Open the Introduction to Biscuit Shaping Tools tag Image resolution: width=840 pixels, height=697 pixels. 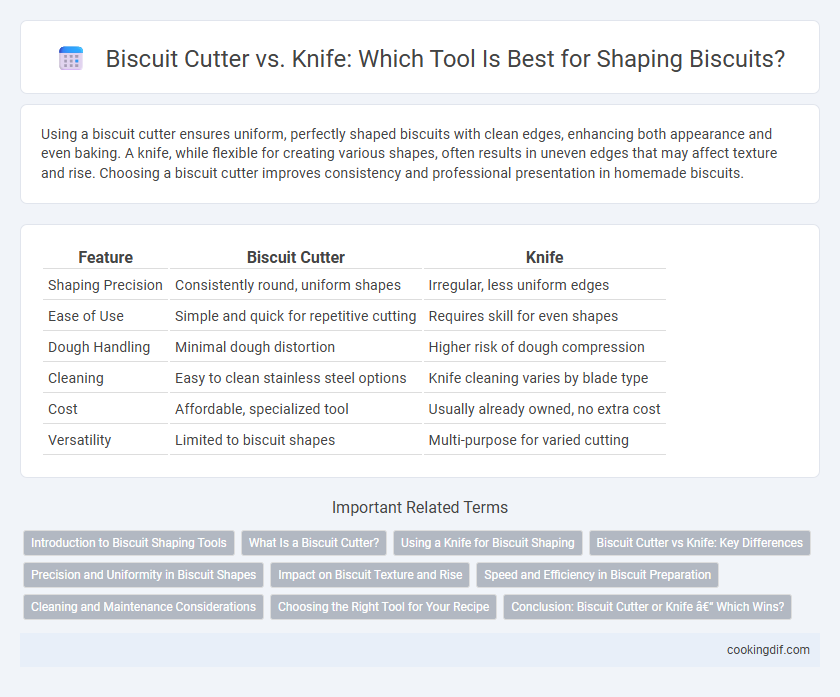point(129,543)
